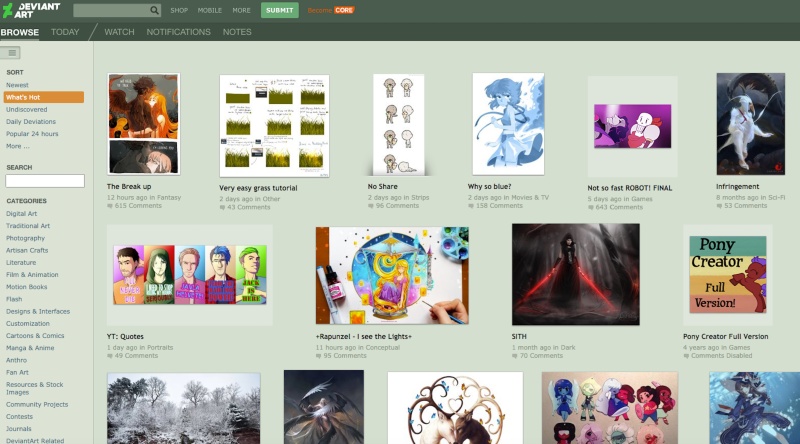Open the Notes tab
The image size is (800, 444).
coord(237,32)
